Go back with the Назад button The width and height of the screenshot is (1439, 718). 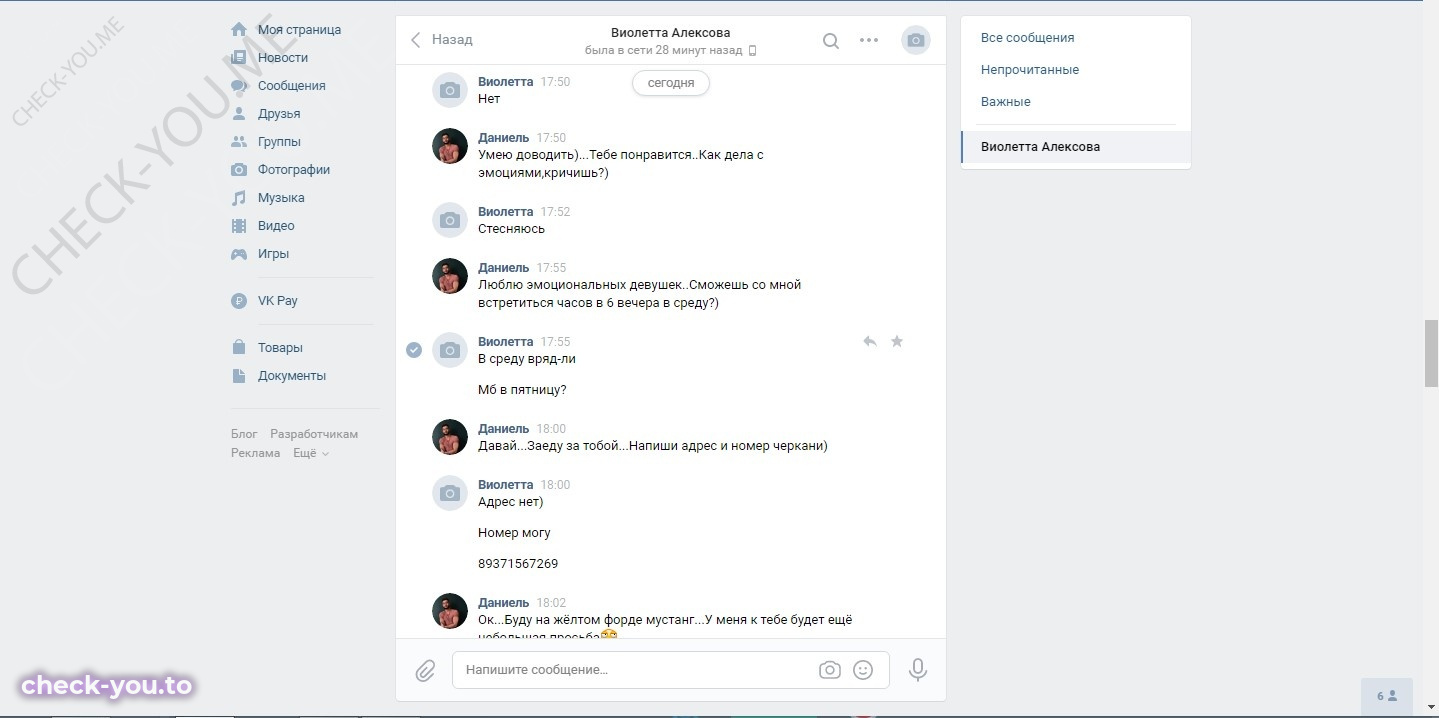click(441, 40)
